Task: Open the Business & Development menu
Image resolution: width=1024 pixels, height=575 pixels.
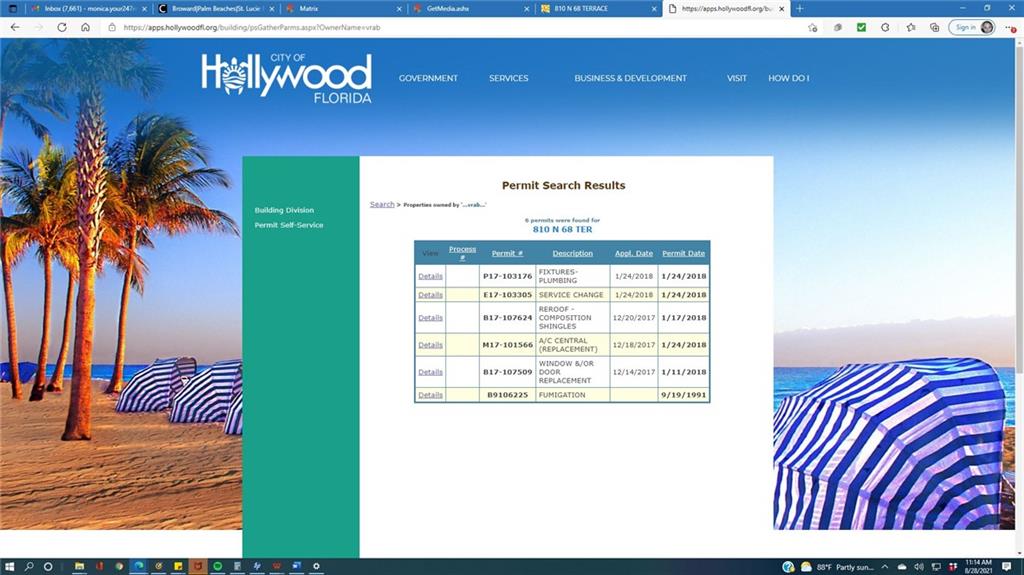Action: pyautogui.click(x=630, y=78)
